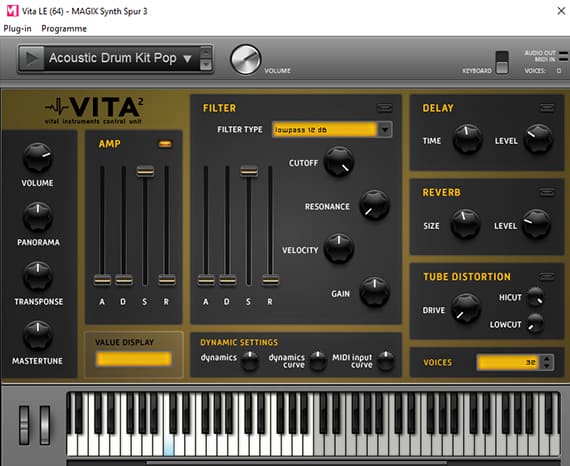Toggle the Delay section on/off switch
The width and height of the screenshot is (570, 466).
tap(547, 108)
